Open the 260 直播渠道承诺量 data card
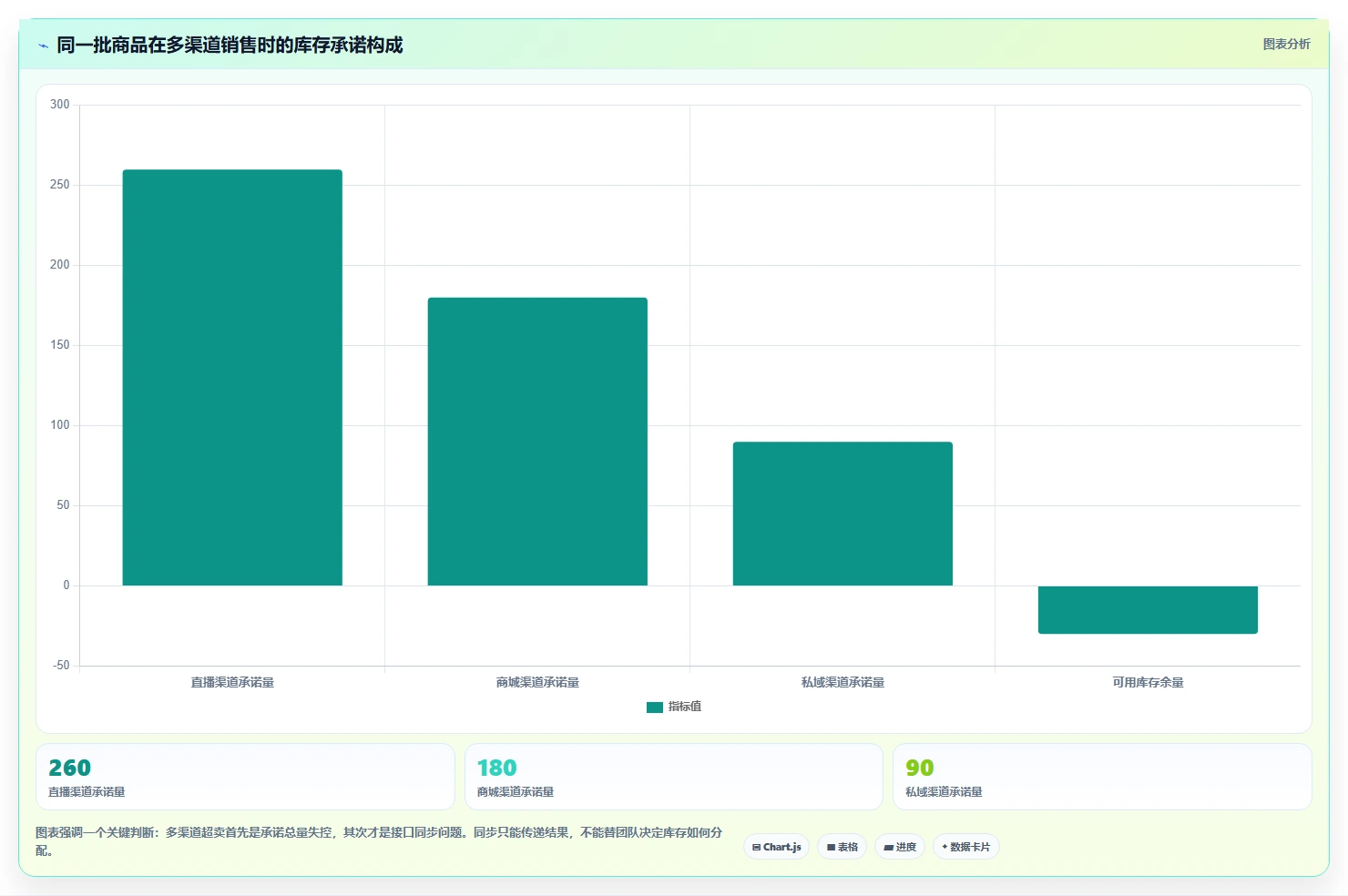 coord(245,777)
